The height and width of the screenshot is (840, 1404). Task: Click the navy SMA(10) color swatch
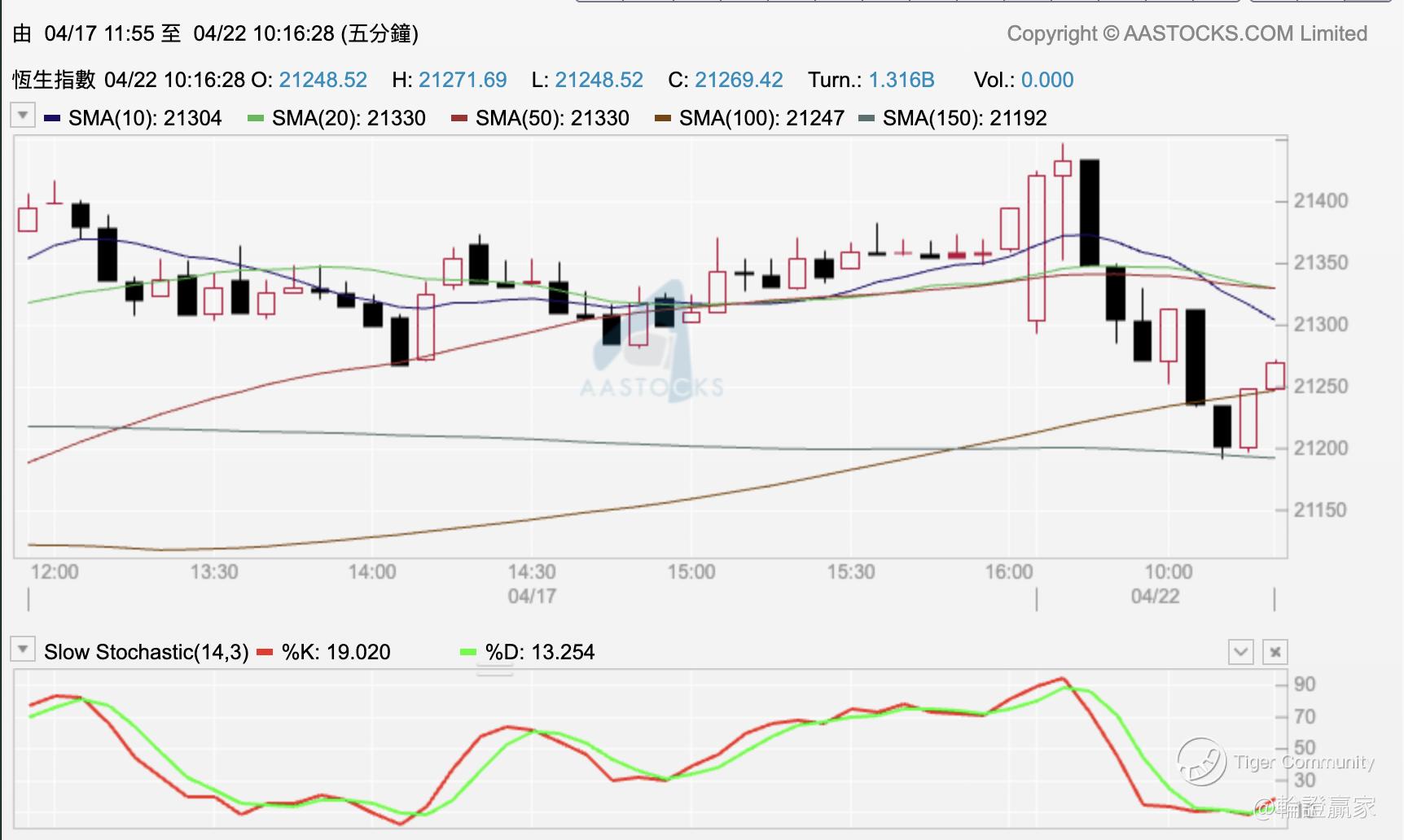coord(52,119)
